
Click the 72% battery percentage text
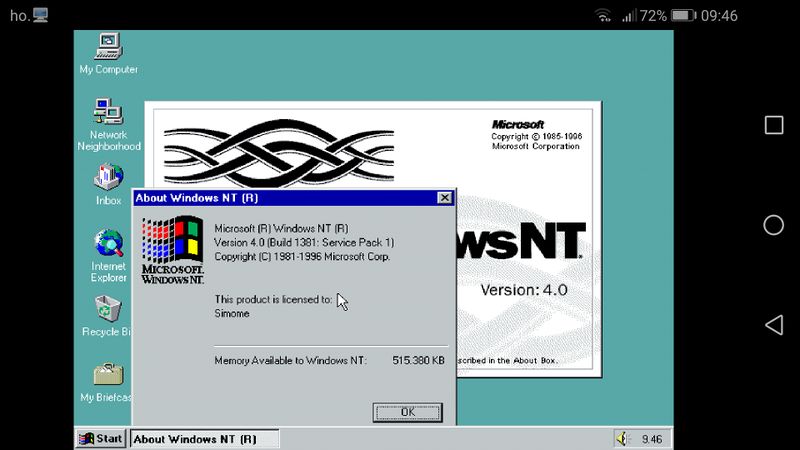653,16
